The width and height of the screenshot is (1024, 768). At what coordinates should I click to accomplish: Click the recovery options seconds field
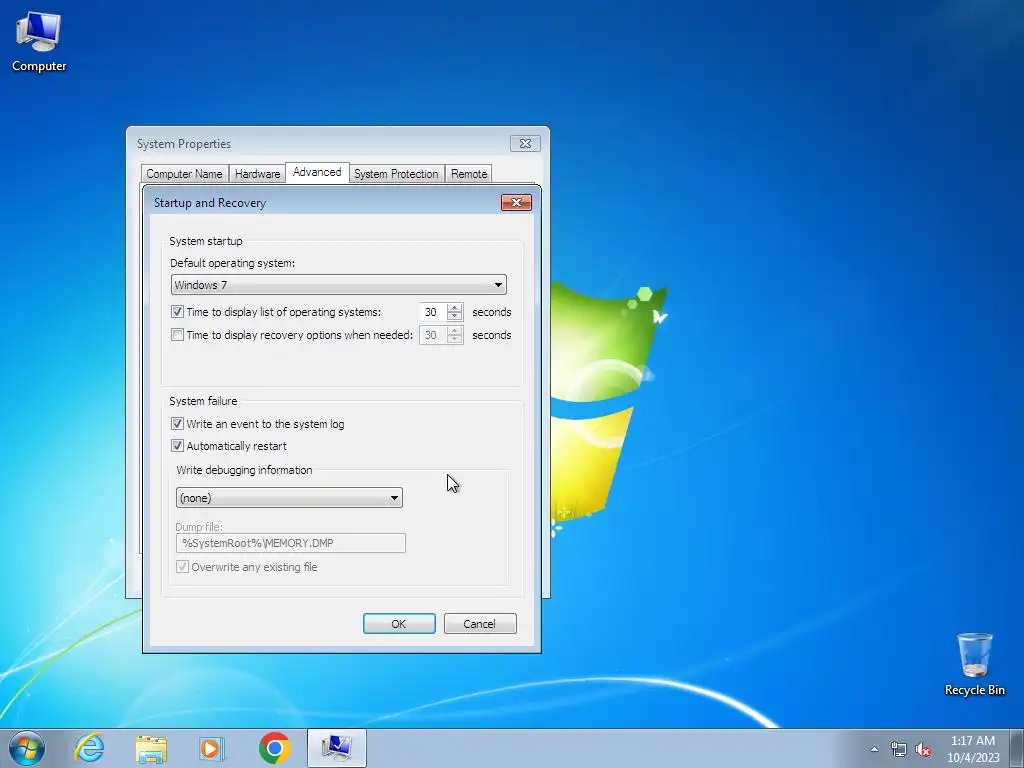tap(433, 335)
